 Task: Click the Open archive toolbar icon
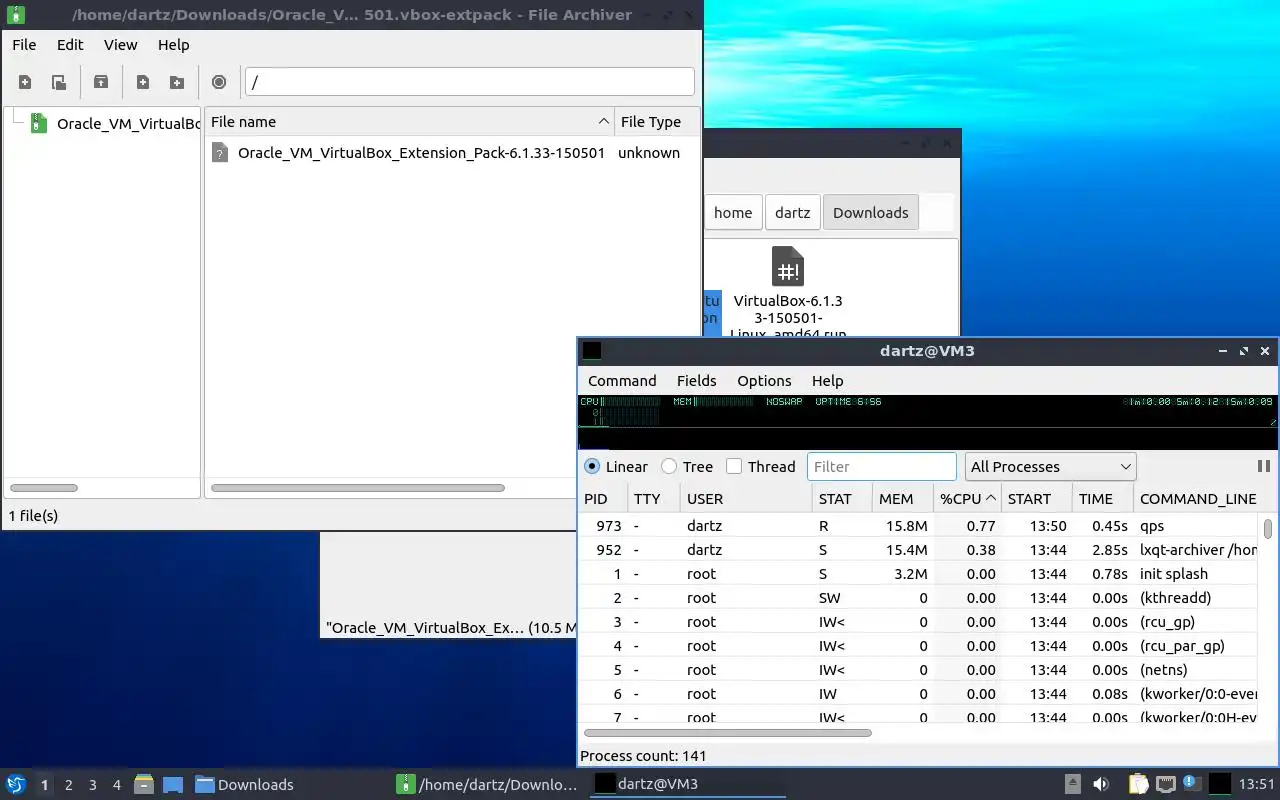point(59,82)
